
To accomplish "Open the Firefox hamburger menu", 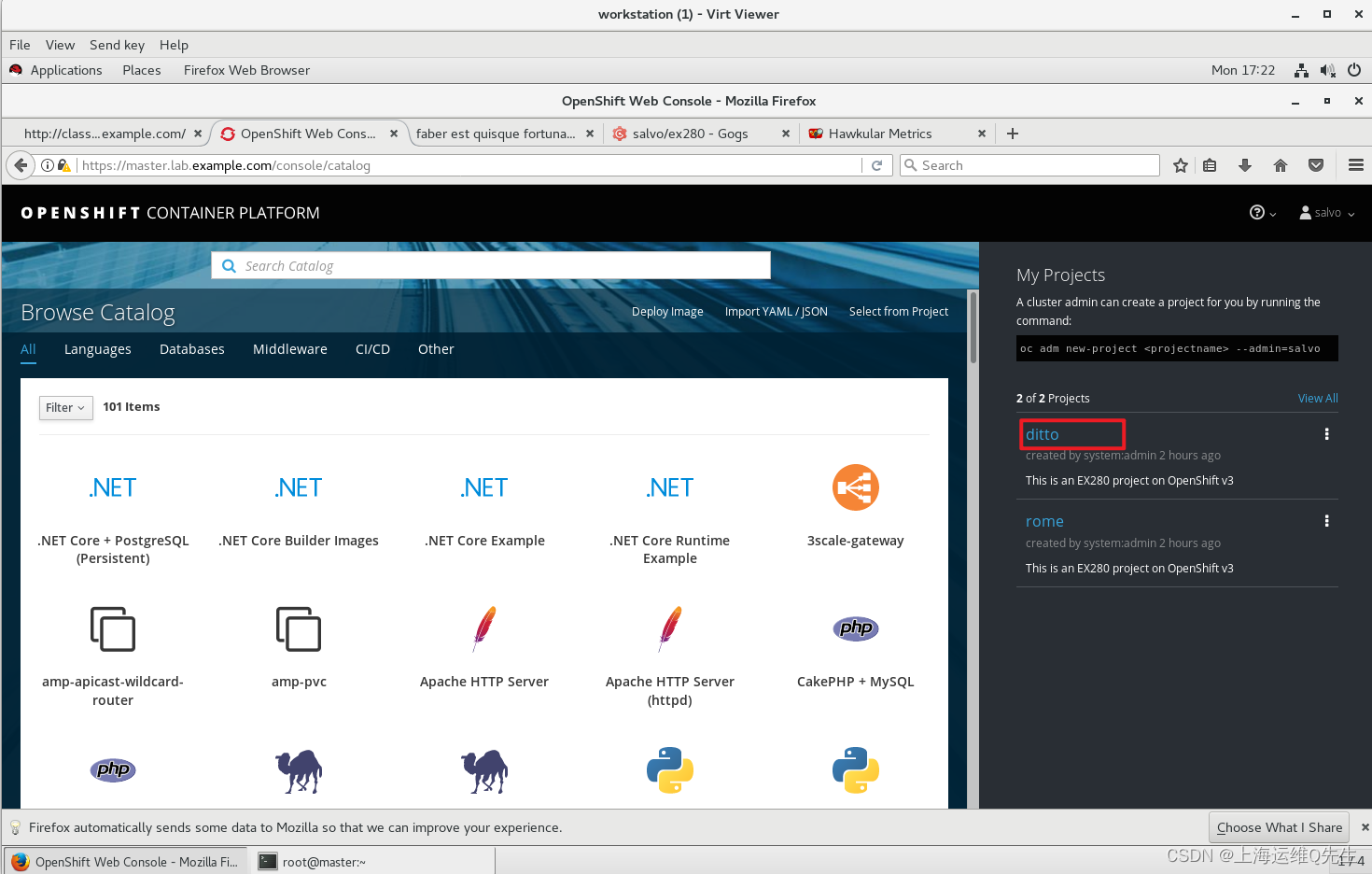I will point(1356,165).
